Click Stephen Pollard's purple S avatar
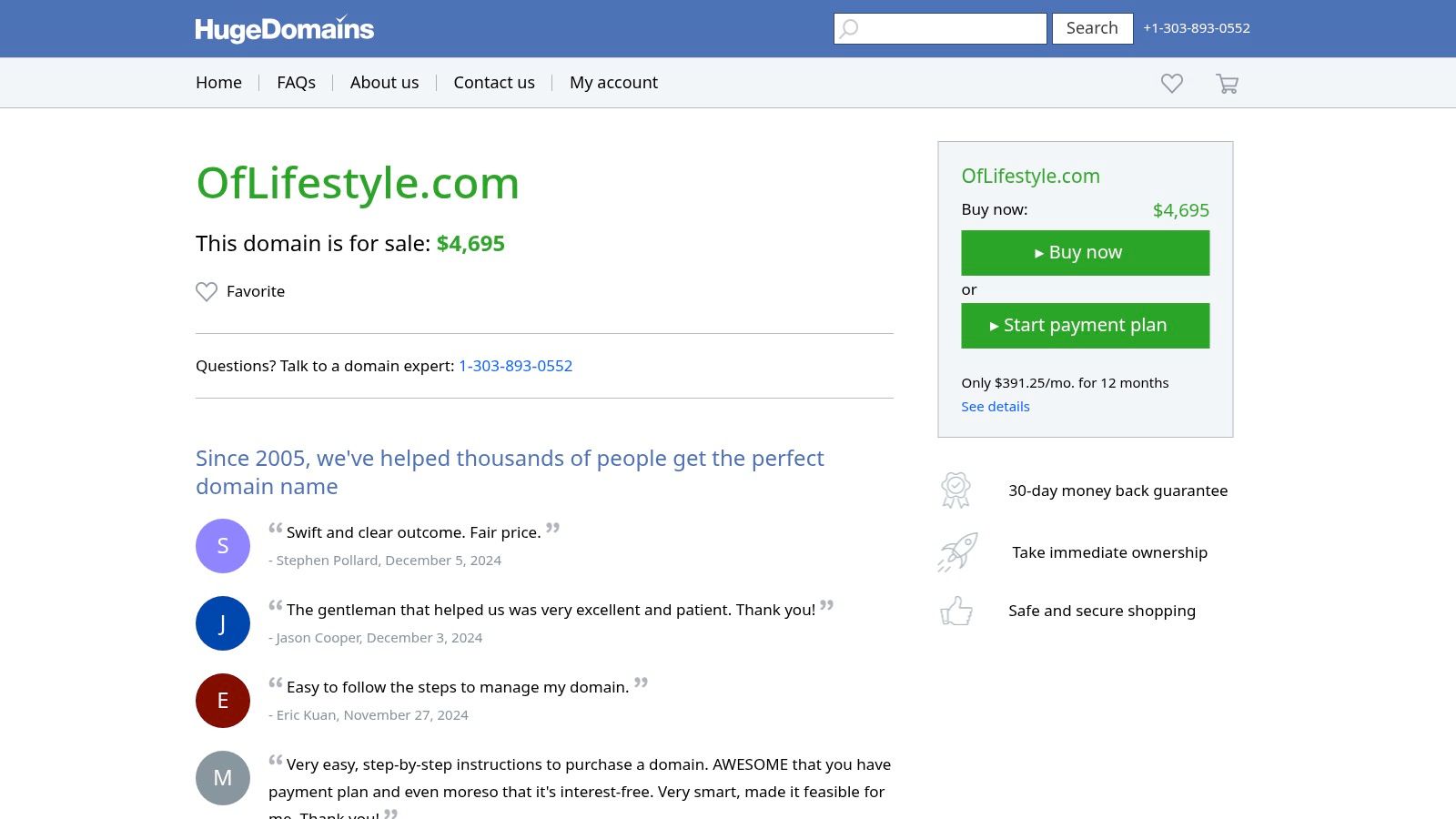Screen dimensions: 1456x819 223,546
